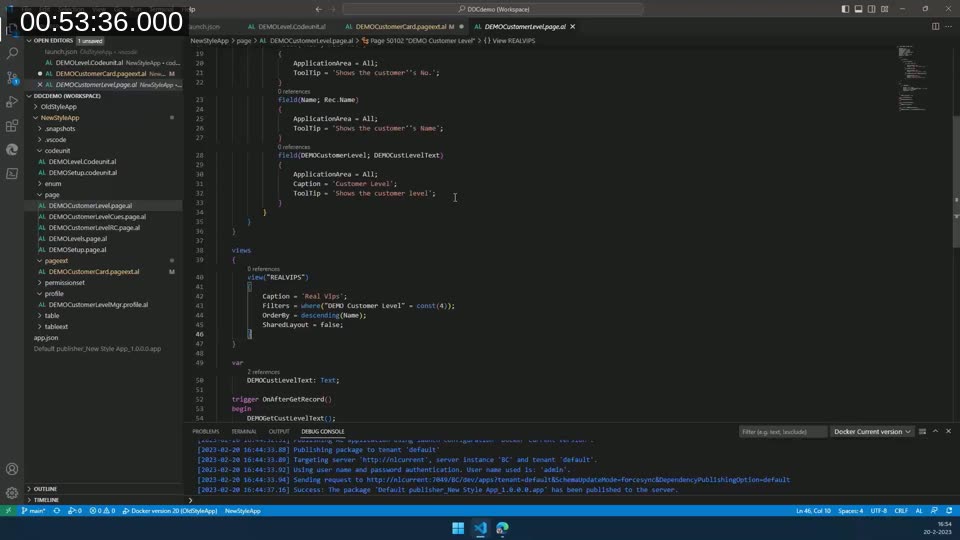Click the notifications bell in status bar
Screen dimensions: 960x540
click(949, 511)
